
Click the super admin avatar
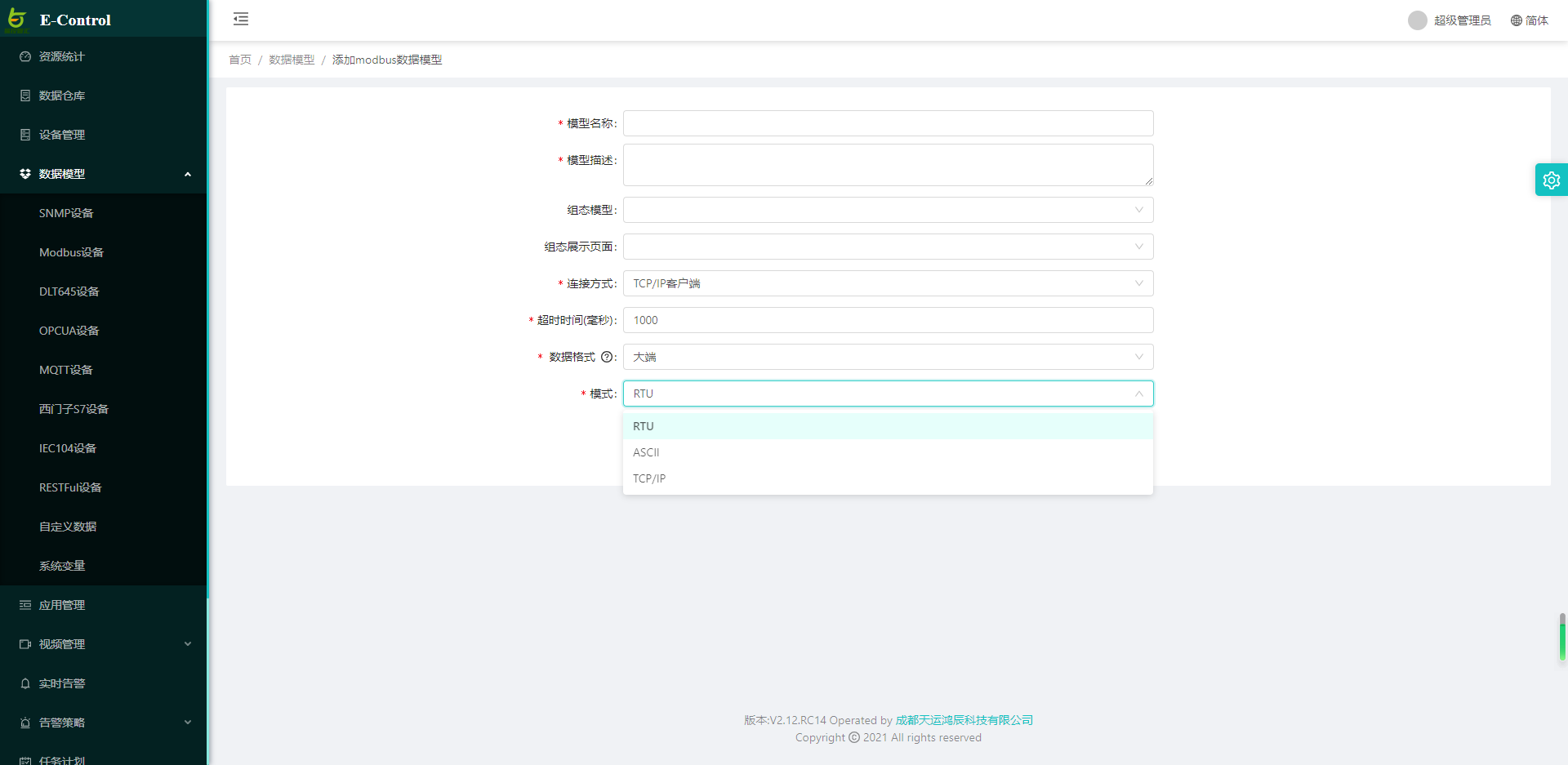point(1418,20)
